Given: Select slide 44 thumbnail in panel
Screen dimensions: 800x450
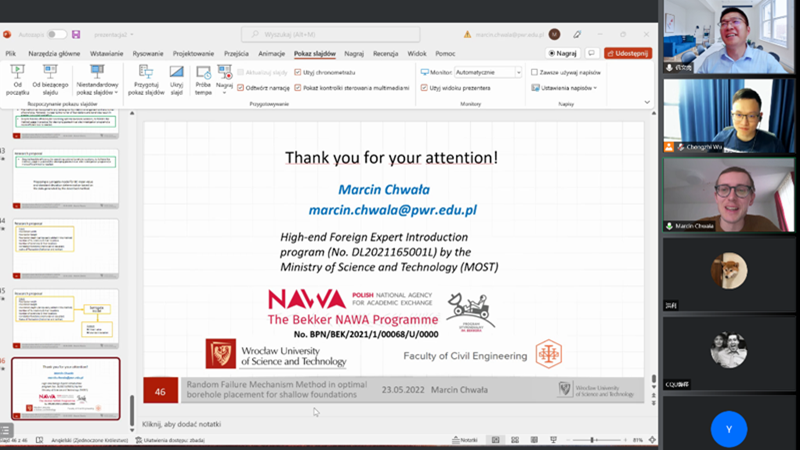Looking at the screenshot, I should click(66, 249).
